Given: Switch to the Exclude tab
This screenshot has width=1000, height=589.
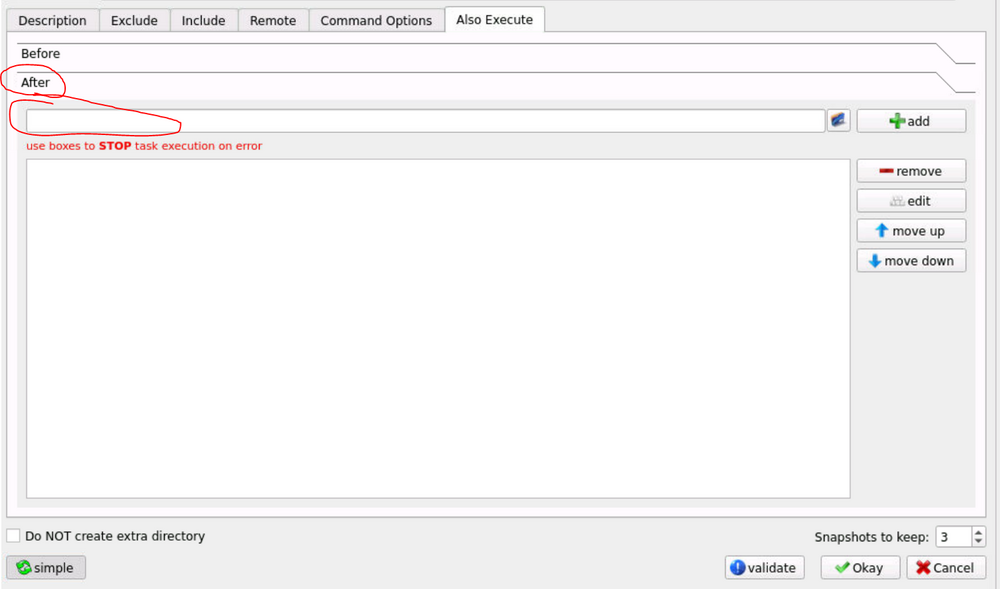Looking at the screenshot, I should (x=134, y=20).
